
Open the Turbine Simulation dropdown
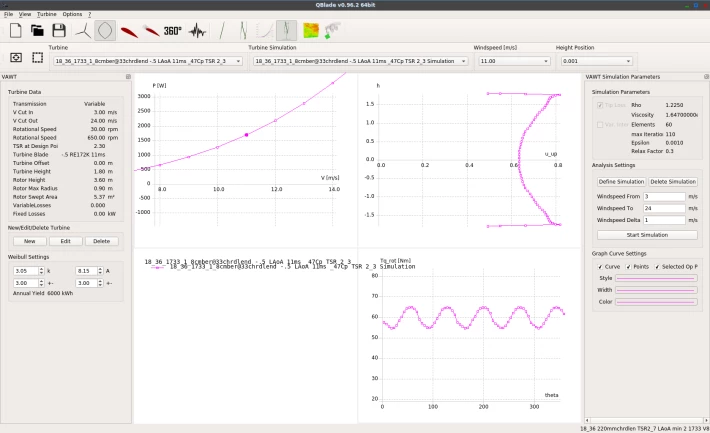click(x=360, y=61)
